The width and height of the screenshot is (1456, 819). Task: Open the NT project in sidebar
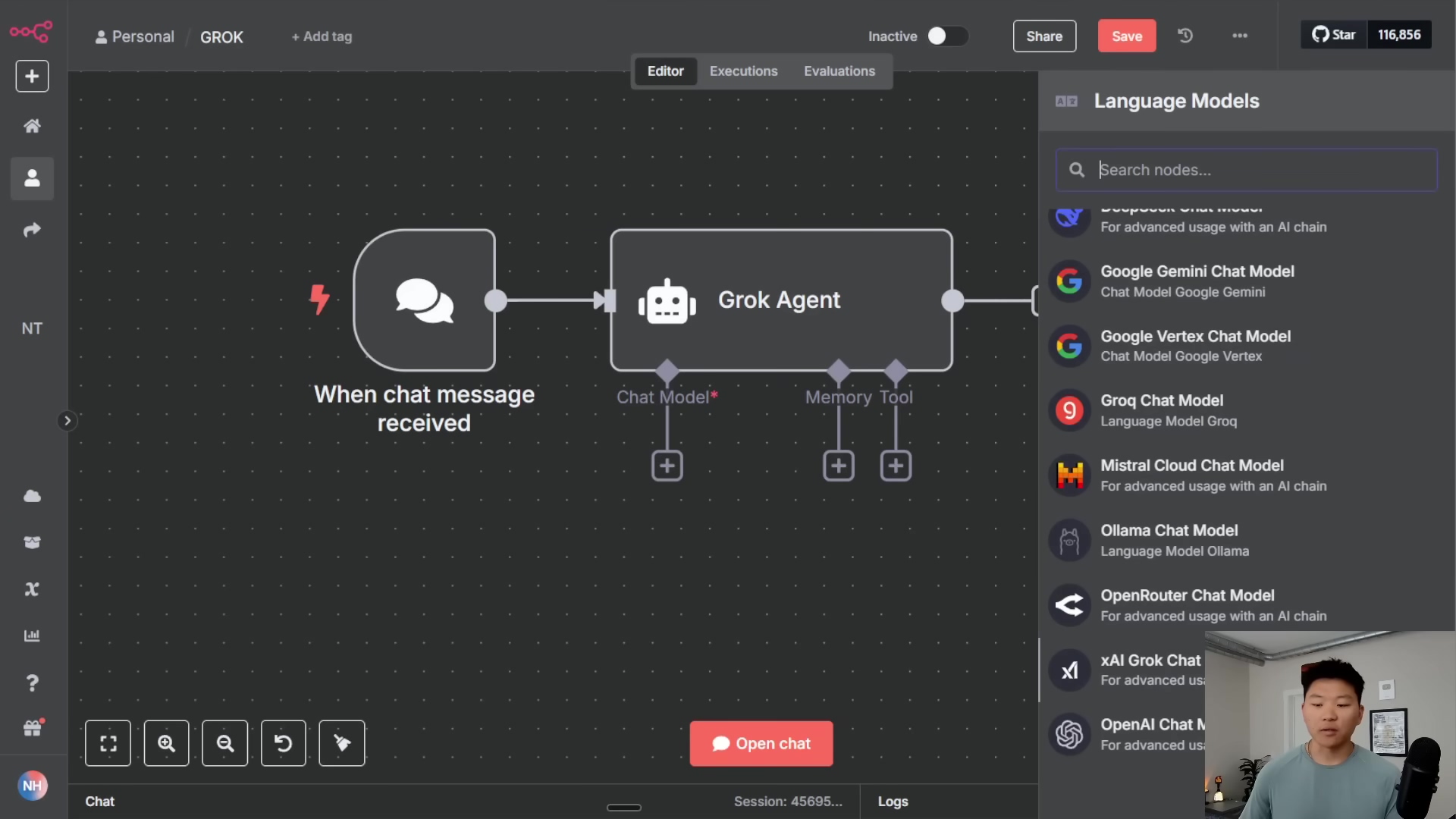coord(32,328)
